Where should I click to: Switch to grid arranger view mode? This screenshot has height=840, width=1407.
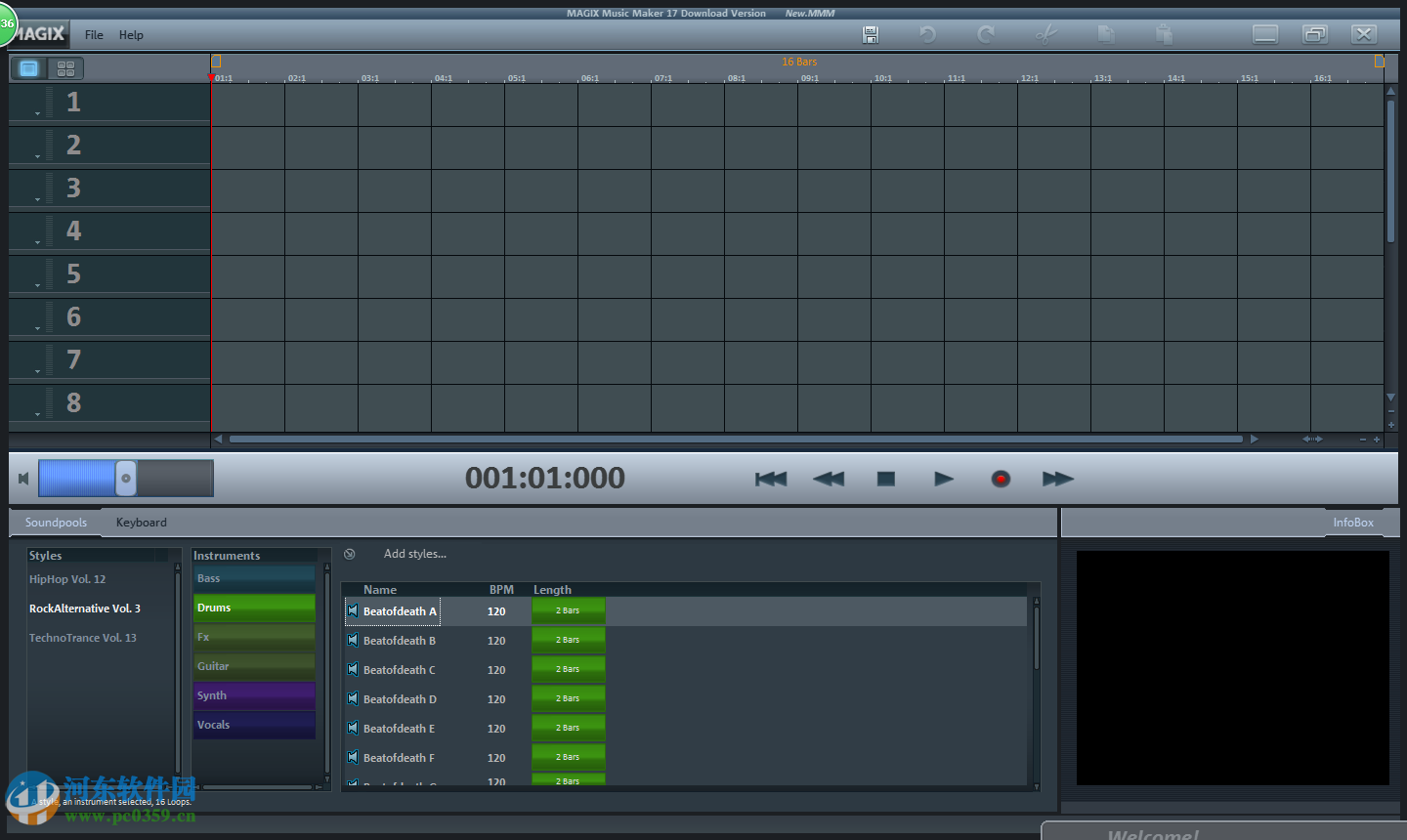[x=65, y=68]
